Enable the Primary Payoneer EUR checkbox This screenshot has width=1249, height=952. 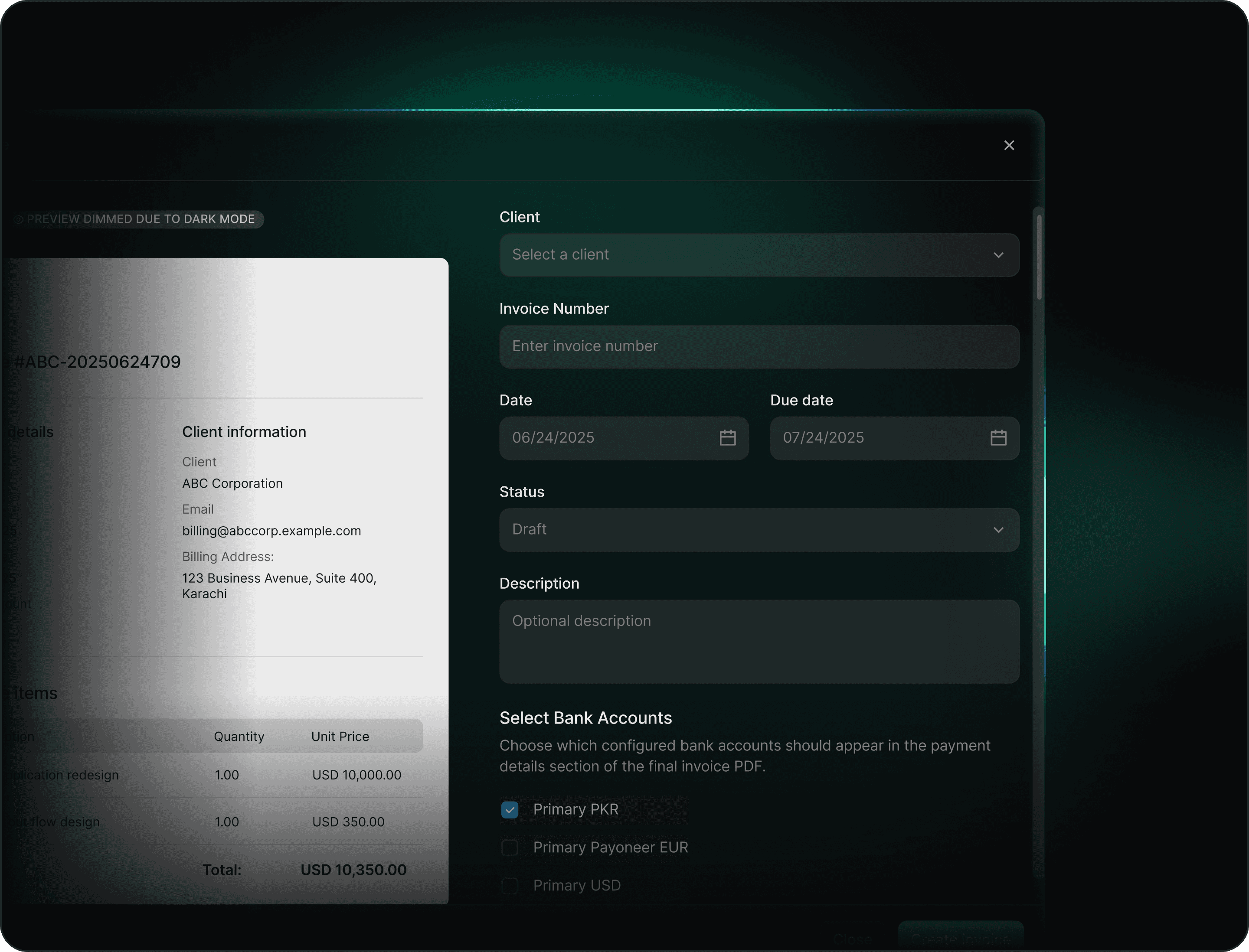click(x=510, y=848)
